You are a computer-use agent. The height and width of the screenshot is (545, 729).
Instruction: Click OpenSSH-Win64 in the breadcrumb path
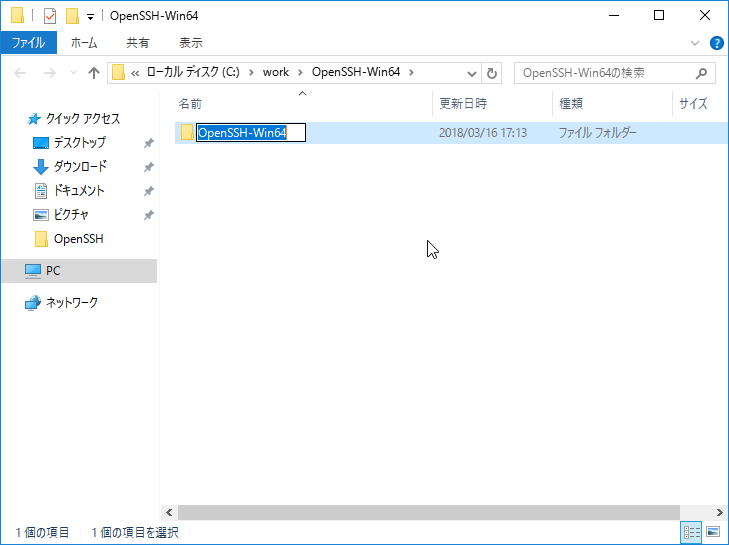click(x=356, y=72)
